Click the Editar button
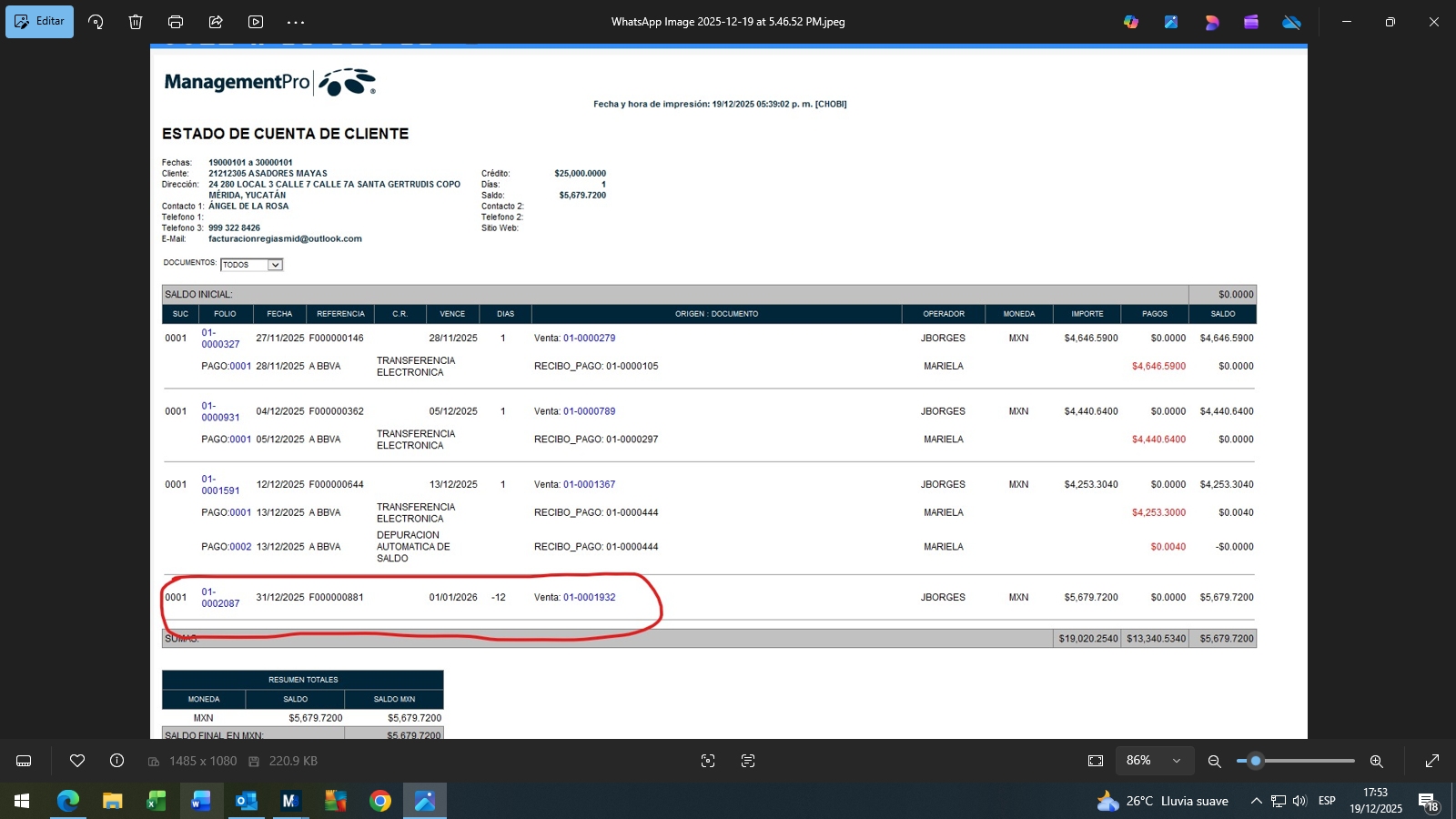The width and height of the screenshot is (1456, 819). (40, 22)
